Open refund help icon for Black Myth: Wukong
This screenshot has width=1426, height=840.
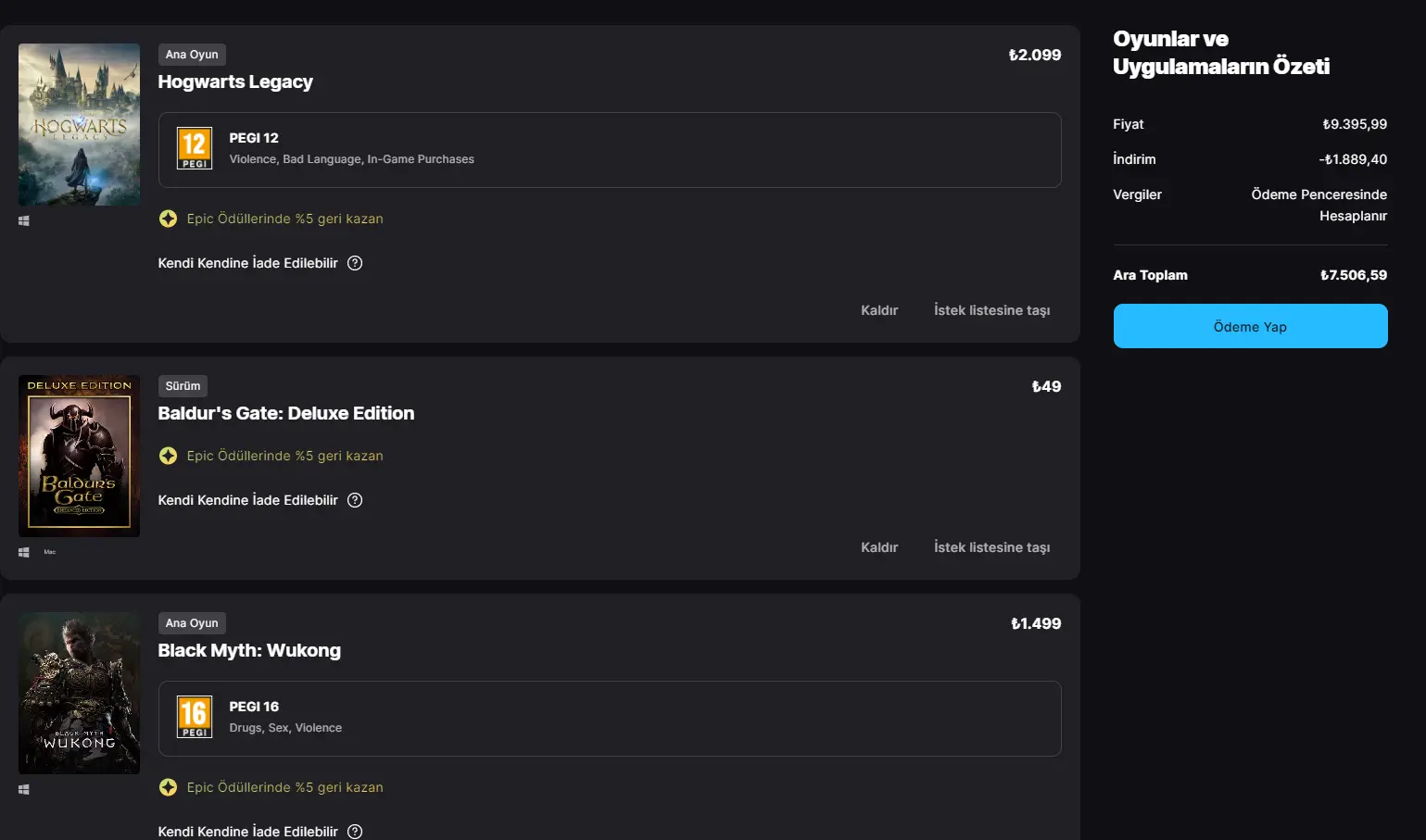pyautogui.click(x=355, y=832)
